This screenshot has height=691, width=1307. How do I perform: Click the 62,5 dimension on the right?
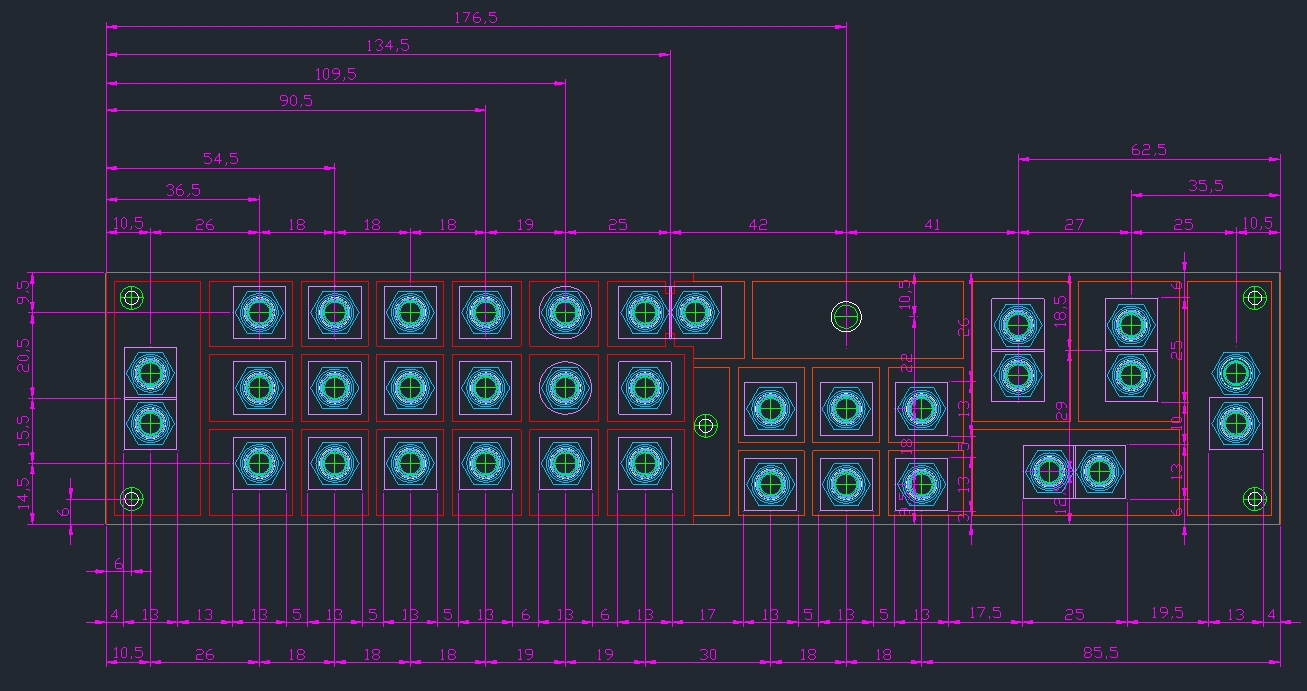coord(1148,149)
